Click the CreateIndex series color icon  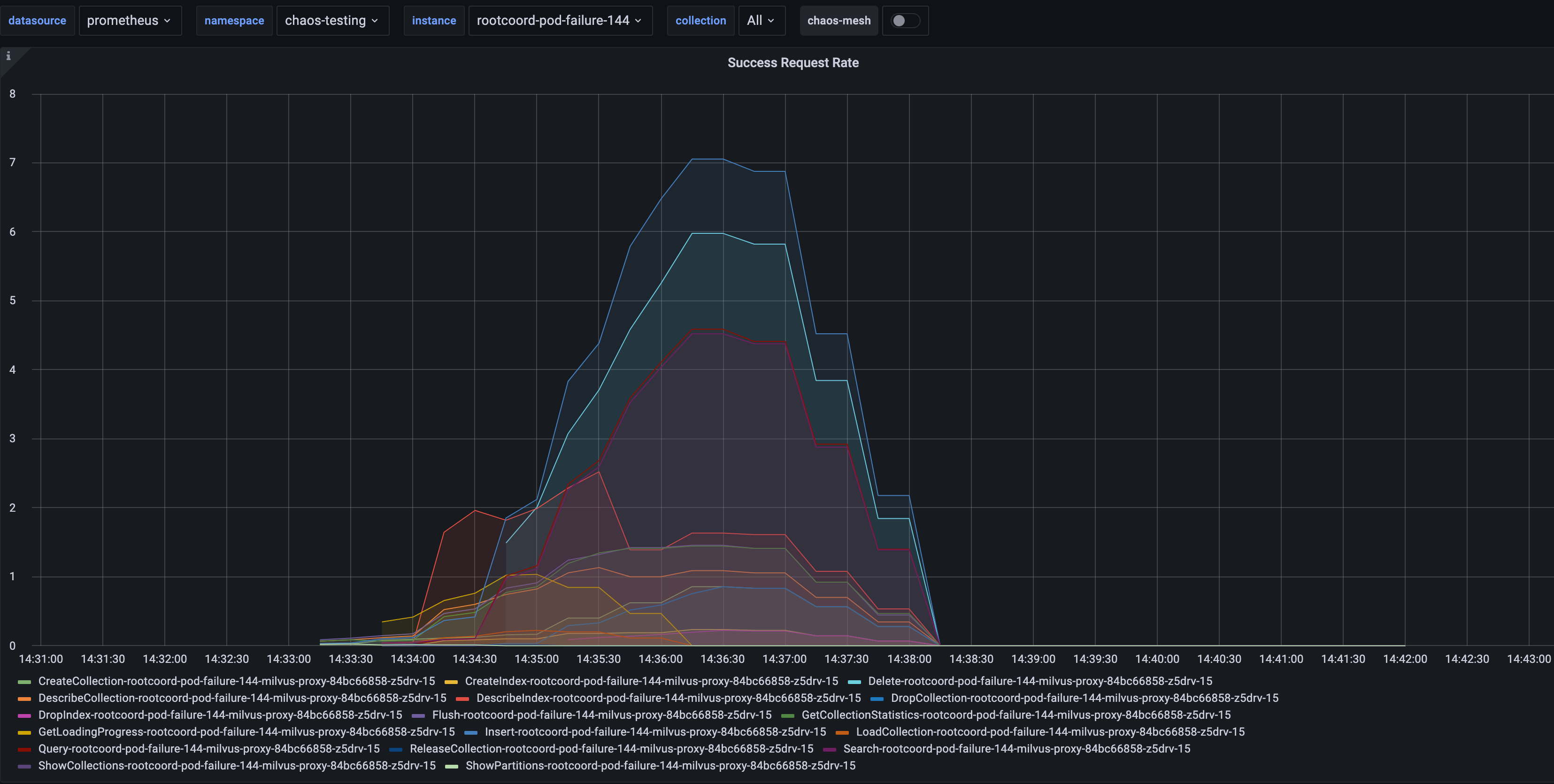coord(451,682)
